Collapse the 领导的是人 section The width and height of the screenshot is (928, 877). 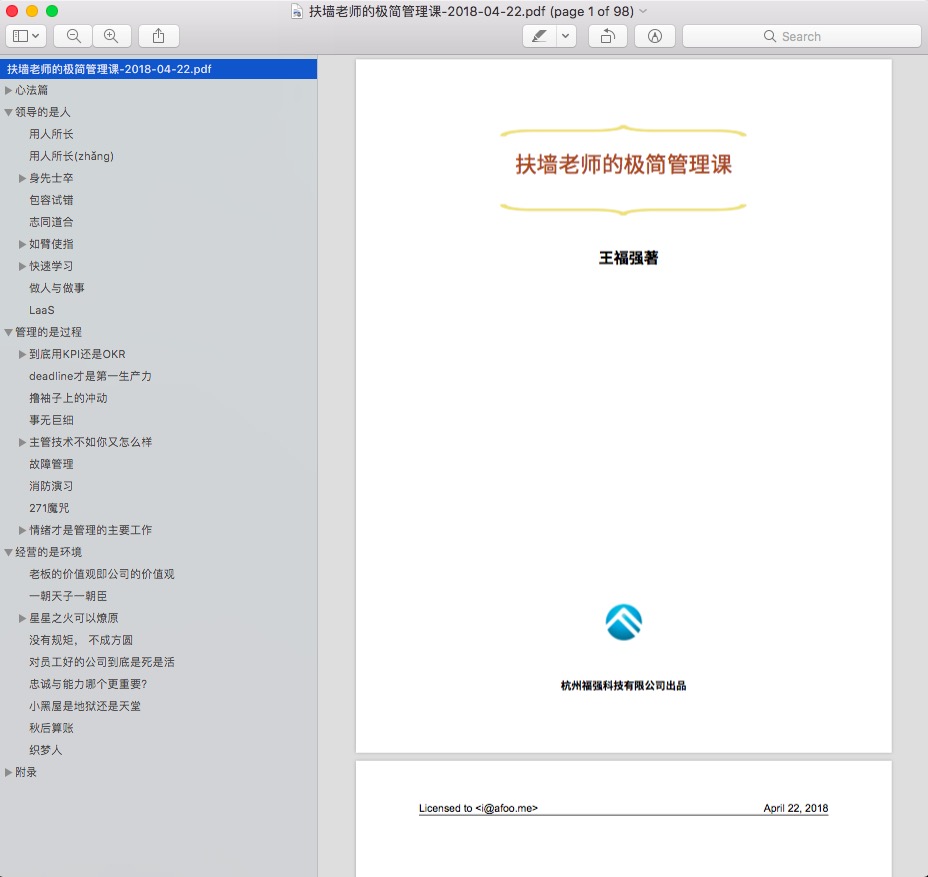point(8,112)
